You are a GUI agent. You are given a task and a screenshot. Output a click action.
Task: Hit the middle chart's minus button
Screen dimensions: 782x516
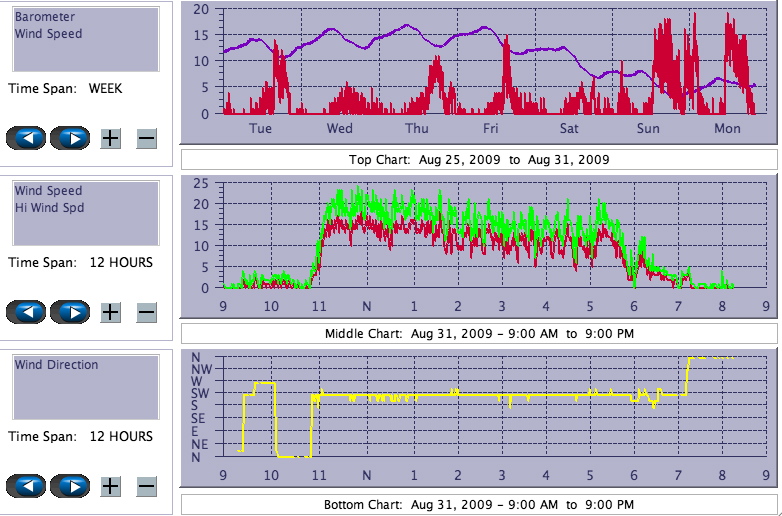click(x=146, y=312)
